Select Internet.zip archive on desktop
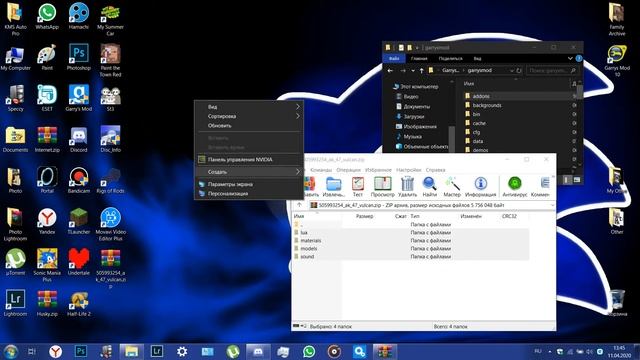 47,139
